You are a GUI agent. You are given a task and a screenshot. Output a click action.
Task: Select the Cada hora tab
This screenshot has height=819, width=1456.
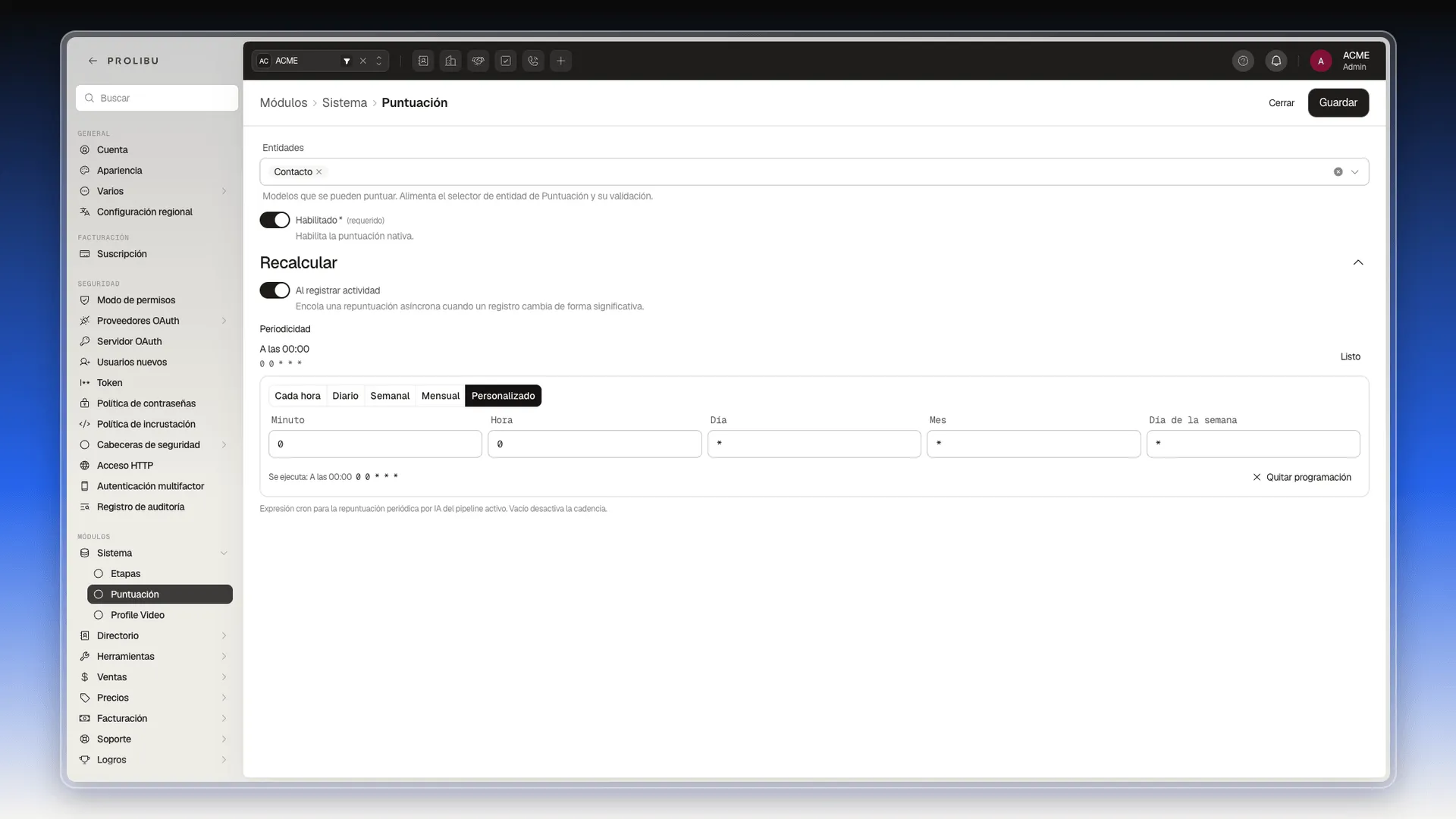pos(297,396)
